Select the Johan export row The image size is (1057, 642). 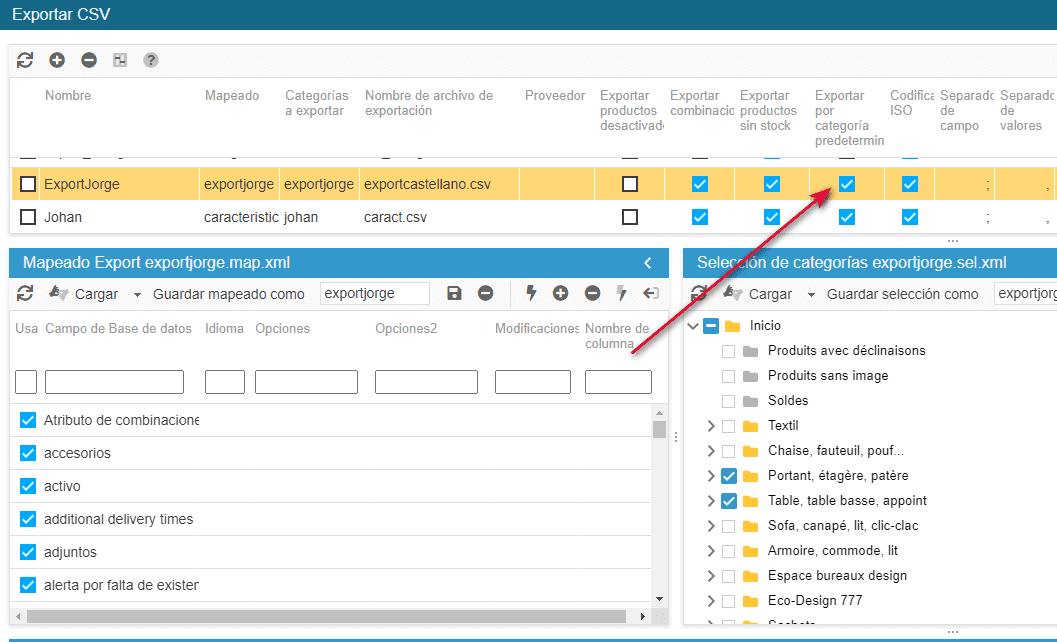tap(63, 217)
